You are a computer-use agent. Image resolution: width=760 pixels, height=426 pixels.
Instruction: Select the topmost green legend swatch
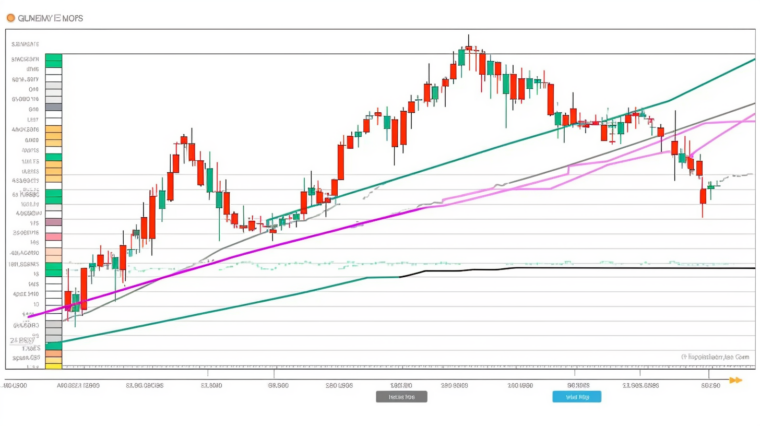coord(53,61)
